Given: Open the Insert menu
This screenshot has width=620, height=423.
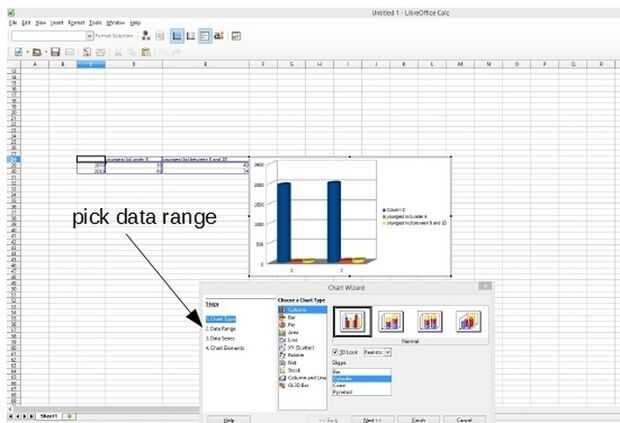Looking at the screenshot, I should point(57,23).
